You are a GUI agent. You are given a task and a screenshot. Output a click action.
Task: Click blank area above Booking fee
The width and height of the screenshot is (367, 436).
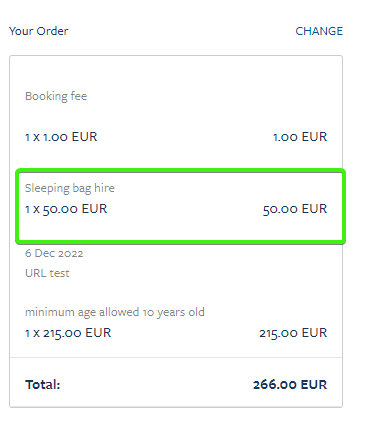click(176, 73)
